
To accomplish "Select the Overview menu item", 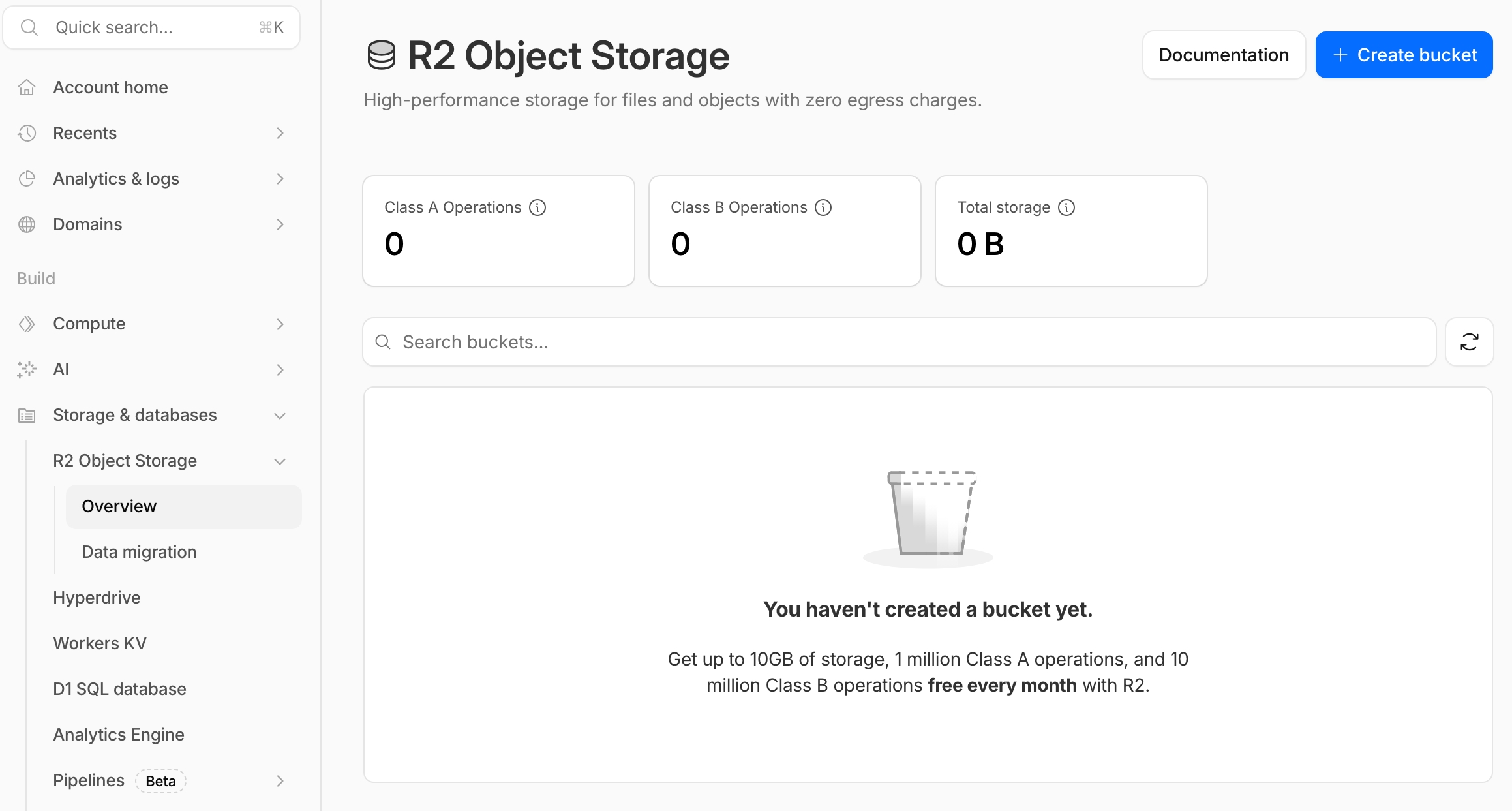I will point(119,506).
